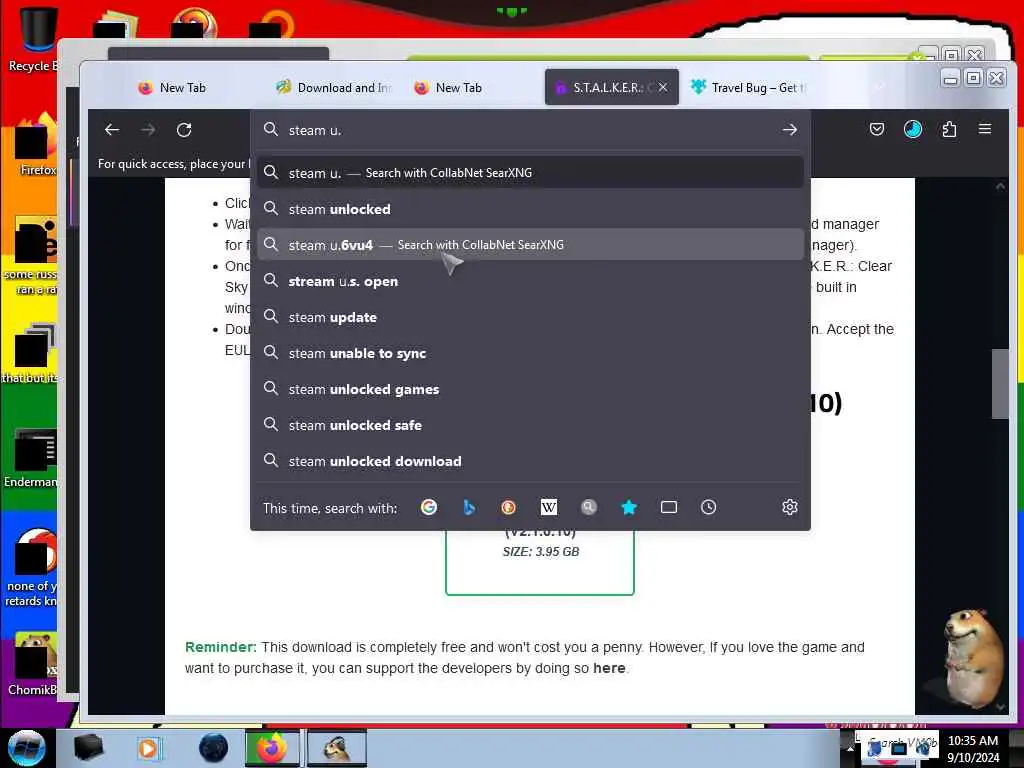The width and height of the screenshot is (1024, 768).
Task: Click the taskbar clock showing 10:35 AM
Action: click(972, 748)
